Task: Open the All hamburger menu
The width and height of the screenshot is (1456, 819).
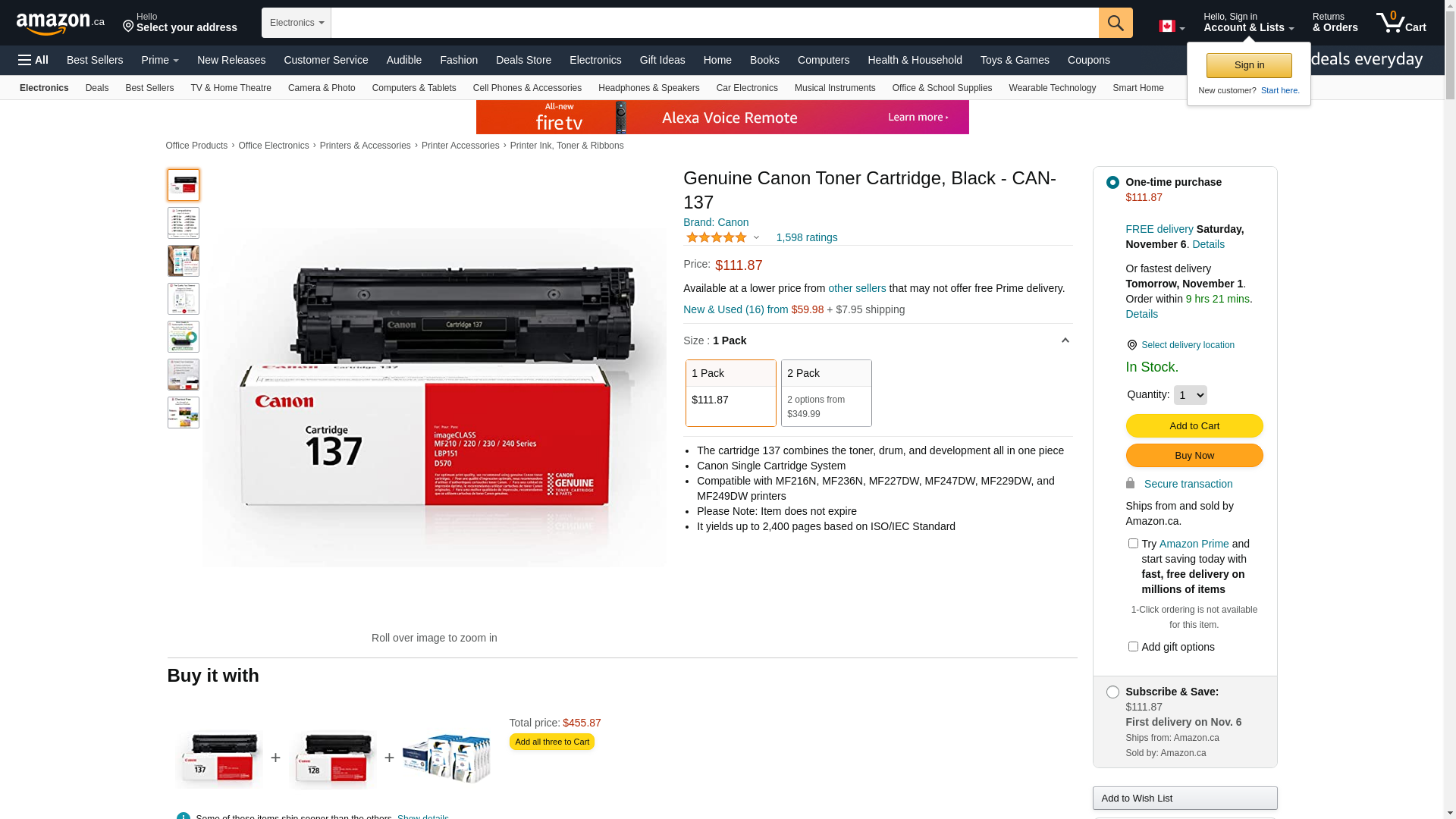Action: [x=33, y=60]
